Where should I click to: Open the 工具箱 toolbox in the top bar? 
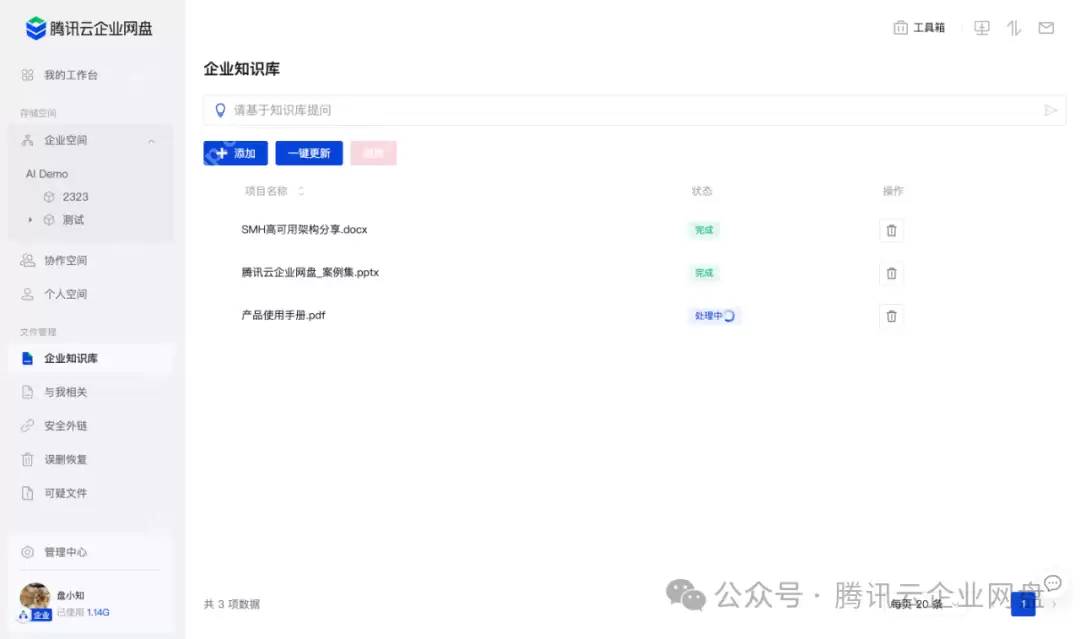[919, 27]
